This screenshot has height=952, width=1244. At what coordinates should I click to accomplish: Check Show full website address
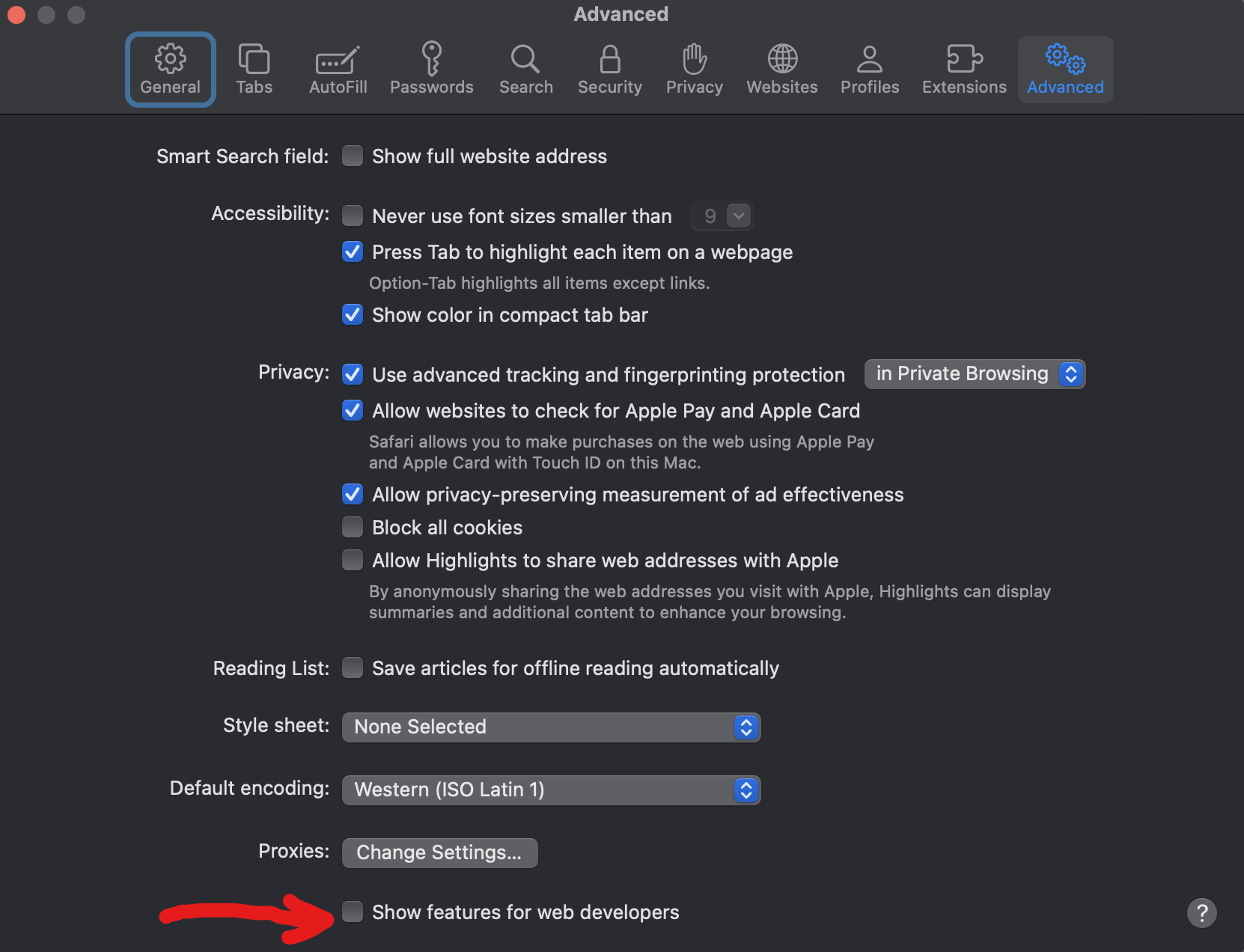(x=353, y=156)
